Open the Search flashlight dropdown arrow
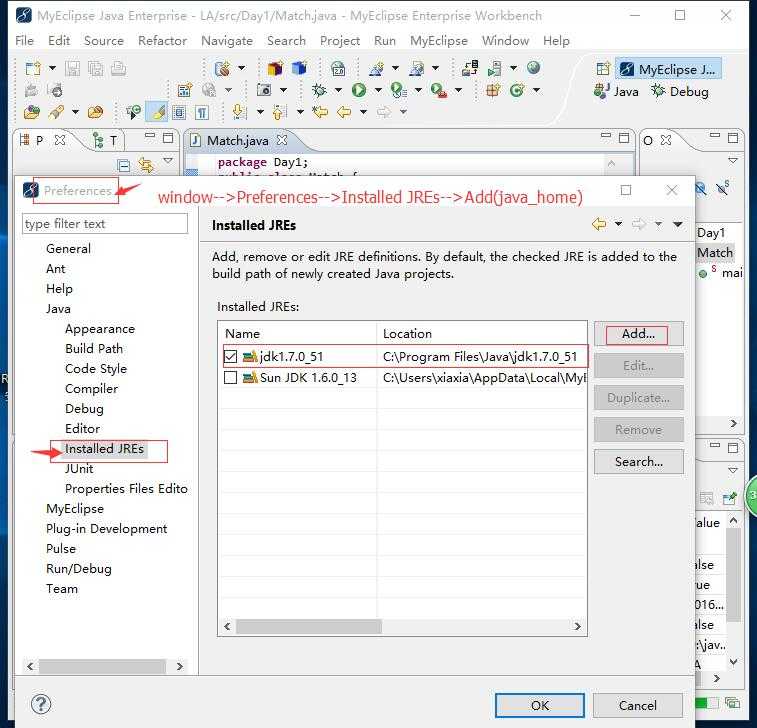The image size is (757, 728). (75, 112)
